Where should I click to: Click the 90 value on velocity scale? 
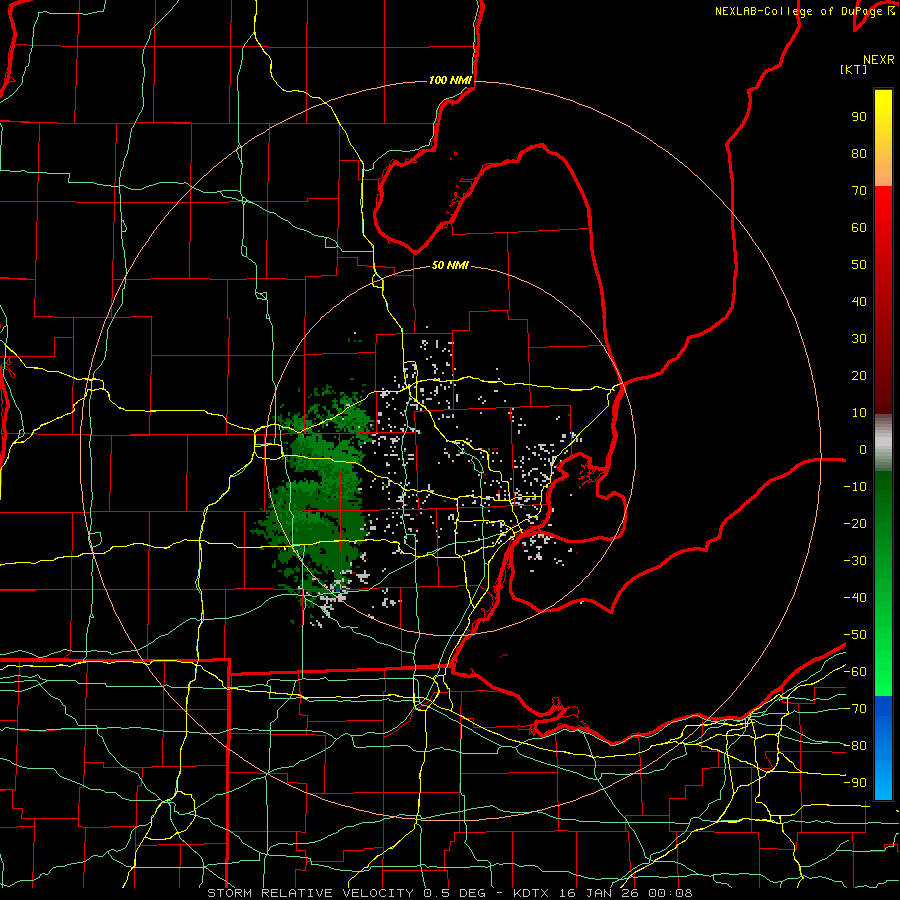[x=859, y=117]
